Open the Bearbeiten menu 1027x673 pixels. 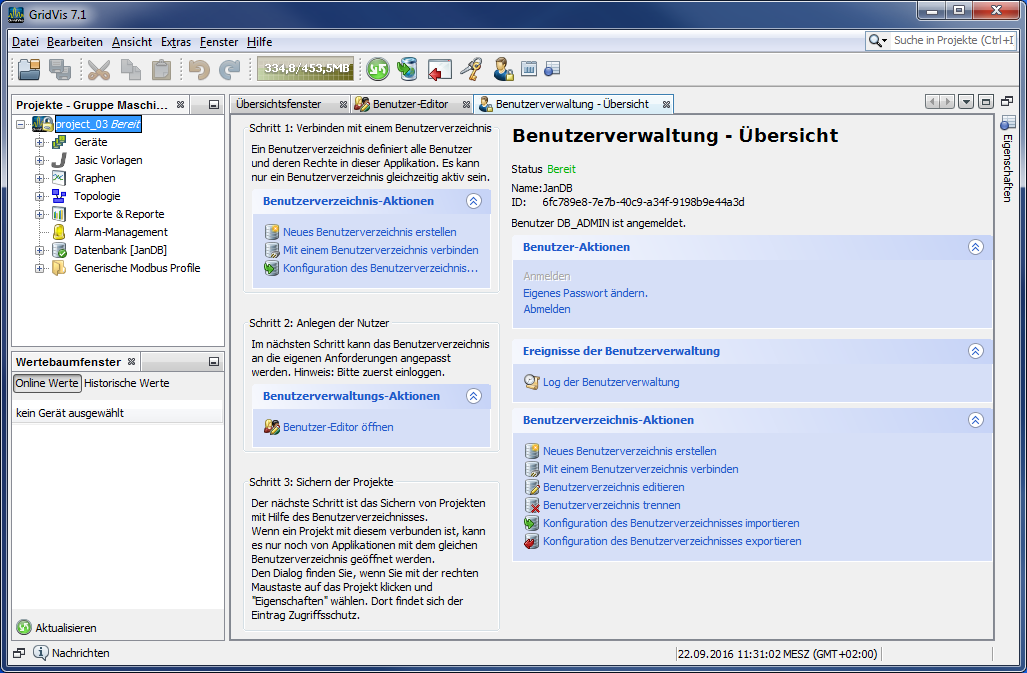tap(75, 42)
